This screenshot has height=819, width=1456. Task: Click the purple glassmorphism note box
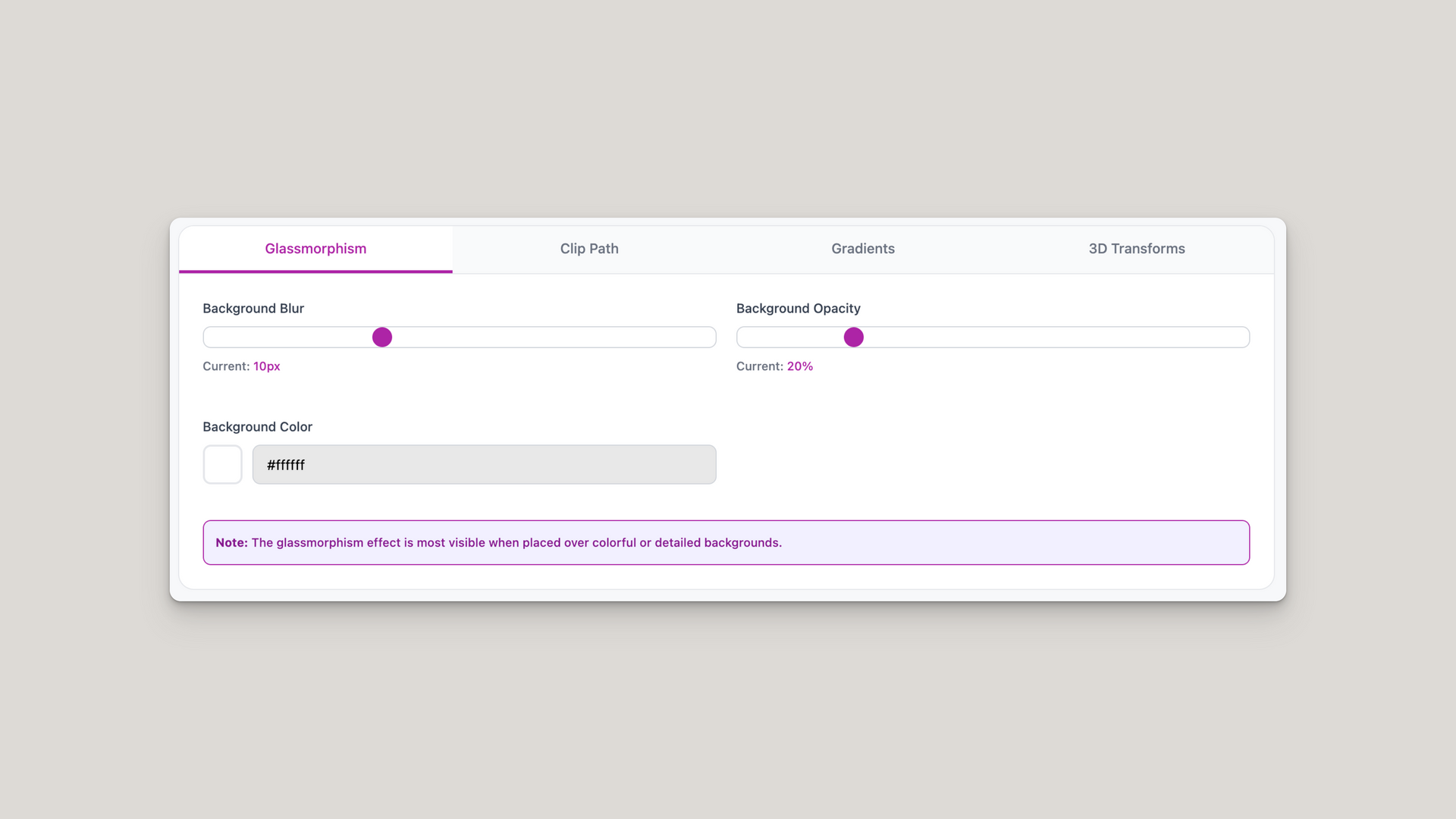(x=726, y=542)
